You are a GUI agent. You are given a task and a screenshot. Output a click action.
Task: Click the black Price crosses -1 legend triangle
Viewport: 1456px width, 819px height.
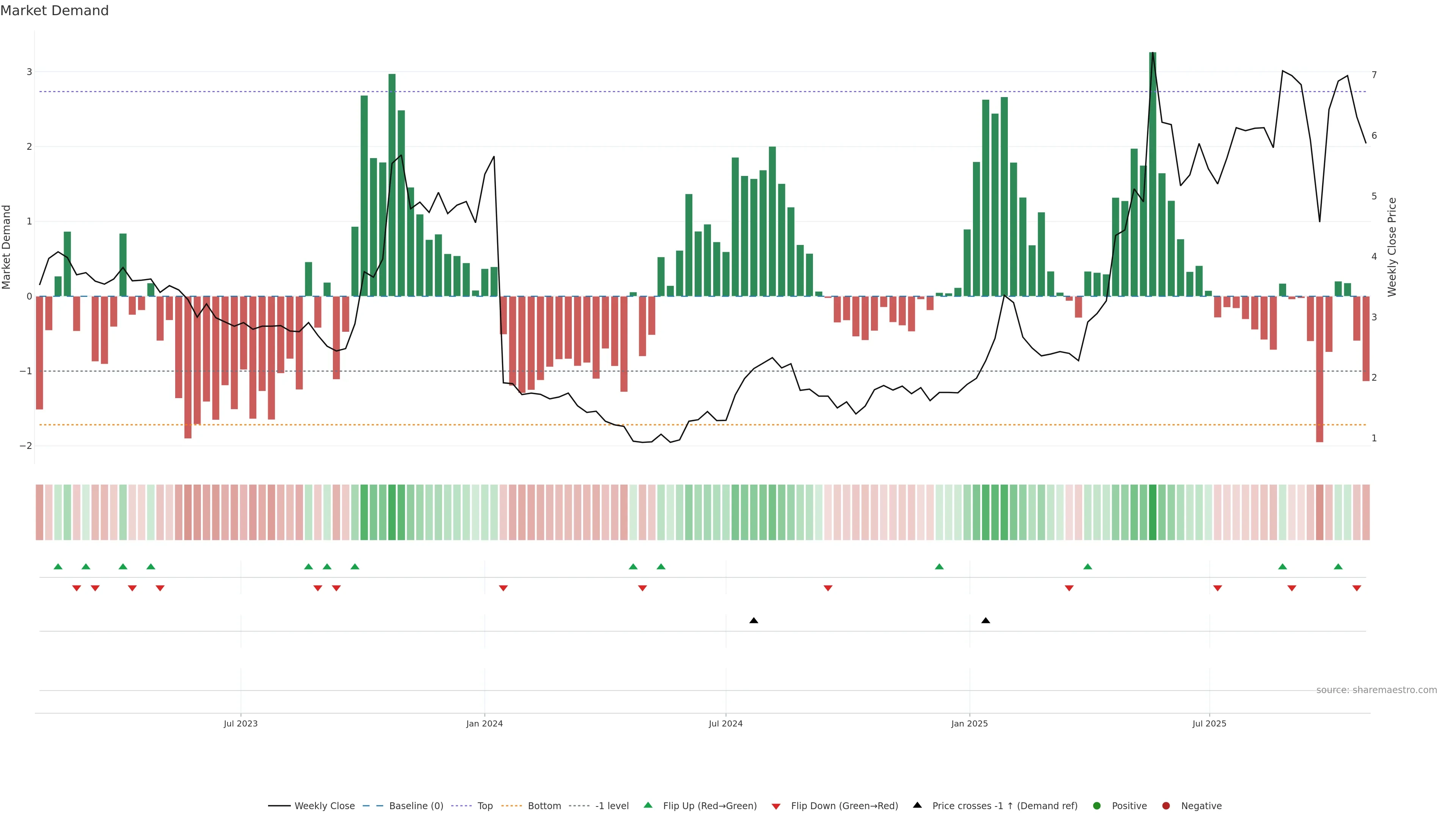click(917, 805)
